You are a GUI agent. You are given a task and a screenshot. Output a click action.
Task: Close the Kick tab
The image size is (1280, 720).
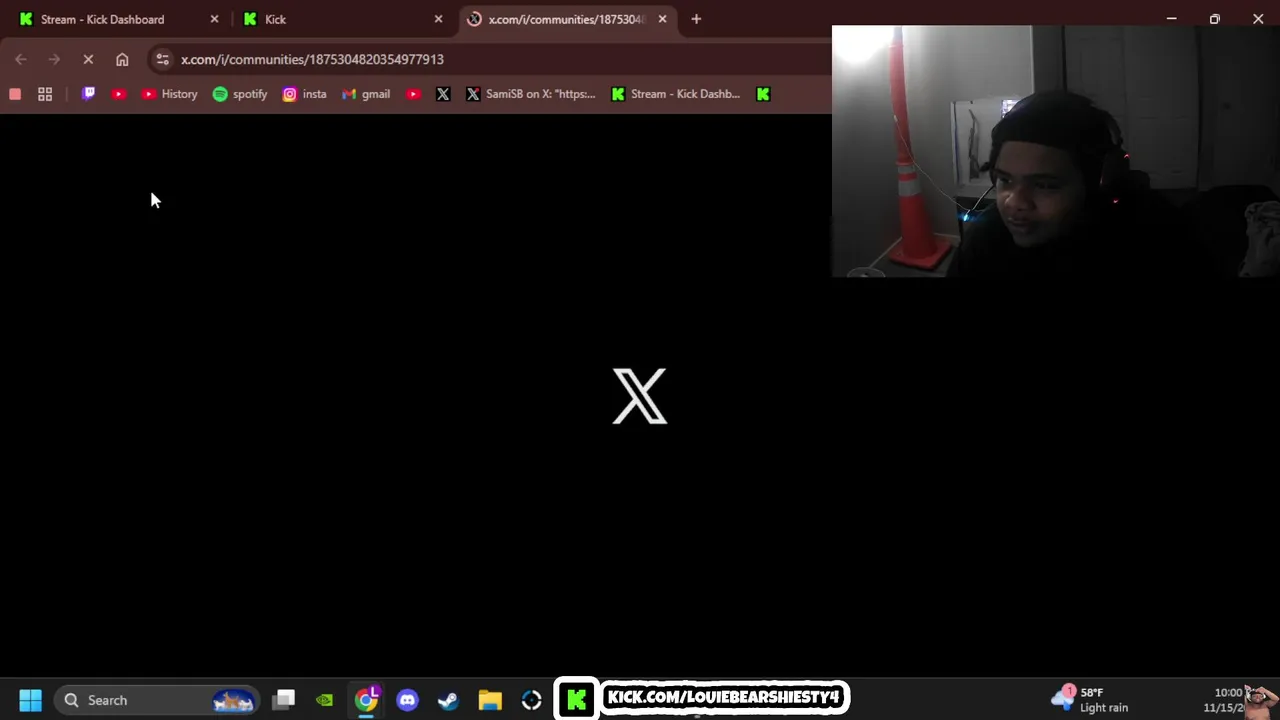438,19
